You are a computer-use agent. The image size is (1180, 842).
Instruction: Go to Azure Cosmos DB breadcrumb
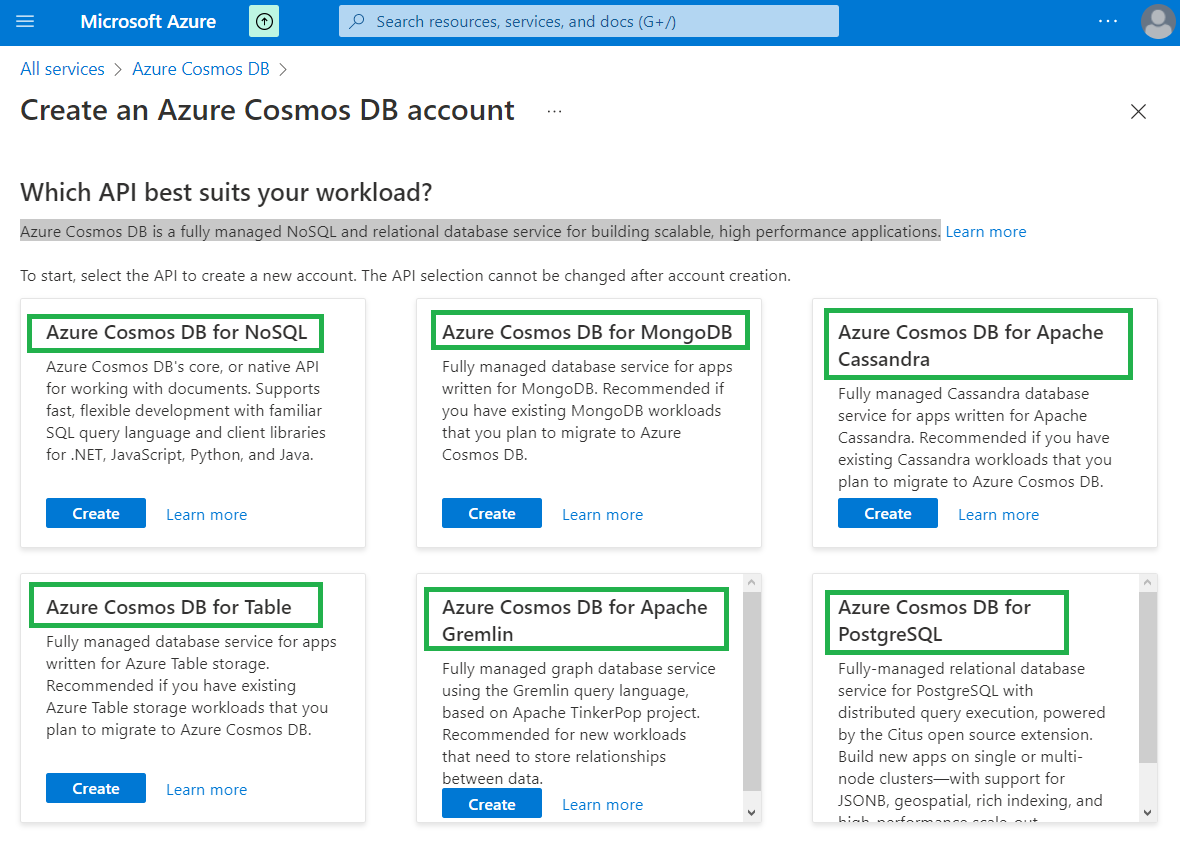pos(201,69)
